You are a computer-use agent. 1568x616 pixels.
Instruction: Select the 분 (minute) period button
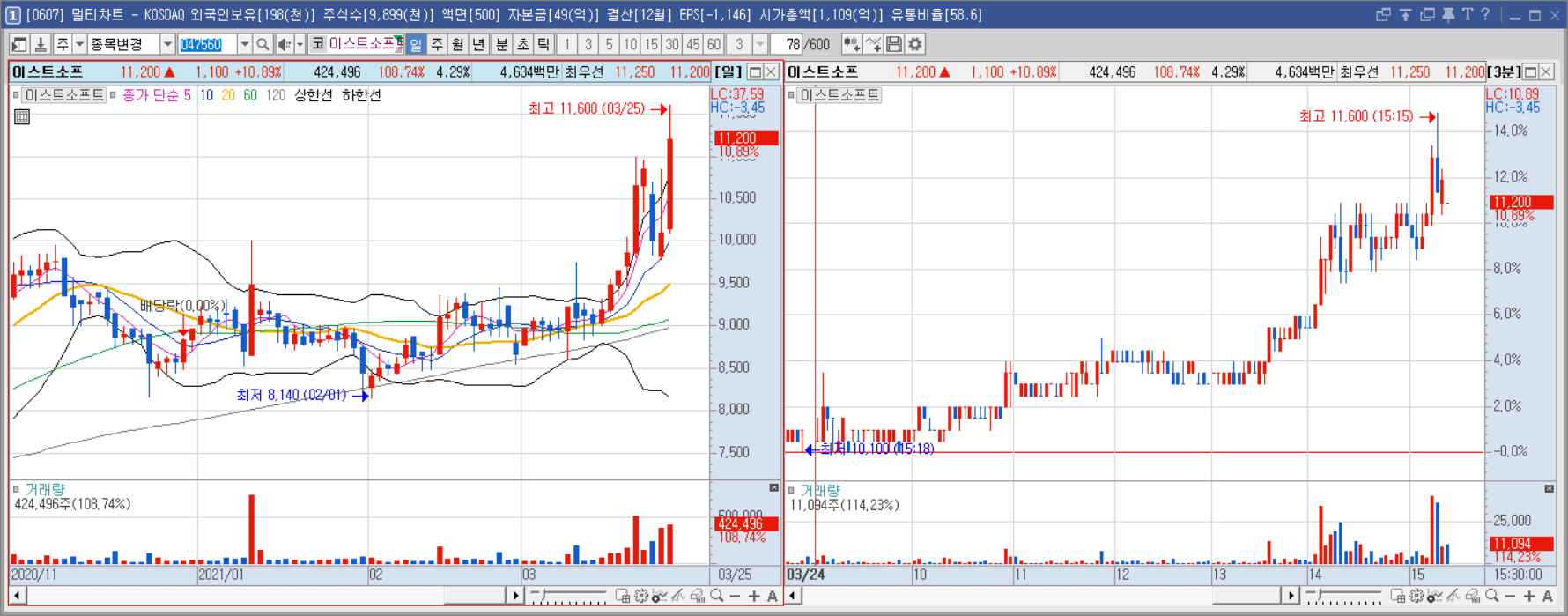coord(502,44)
